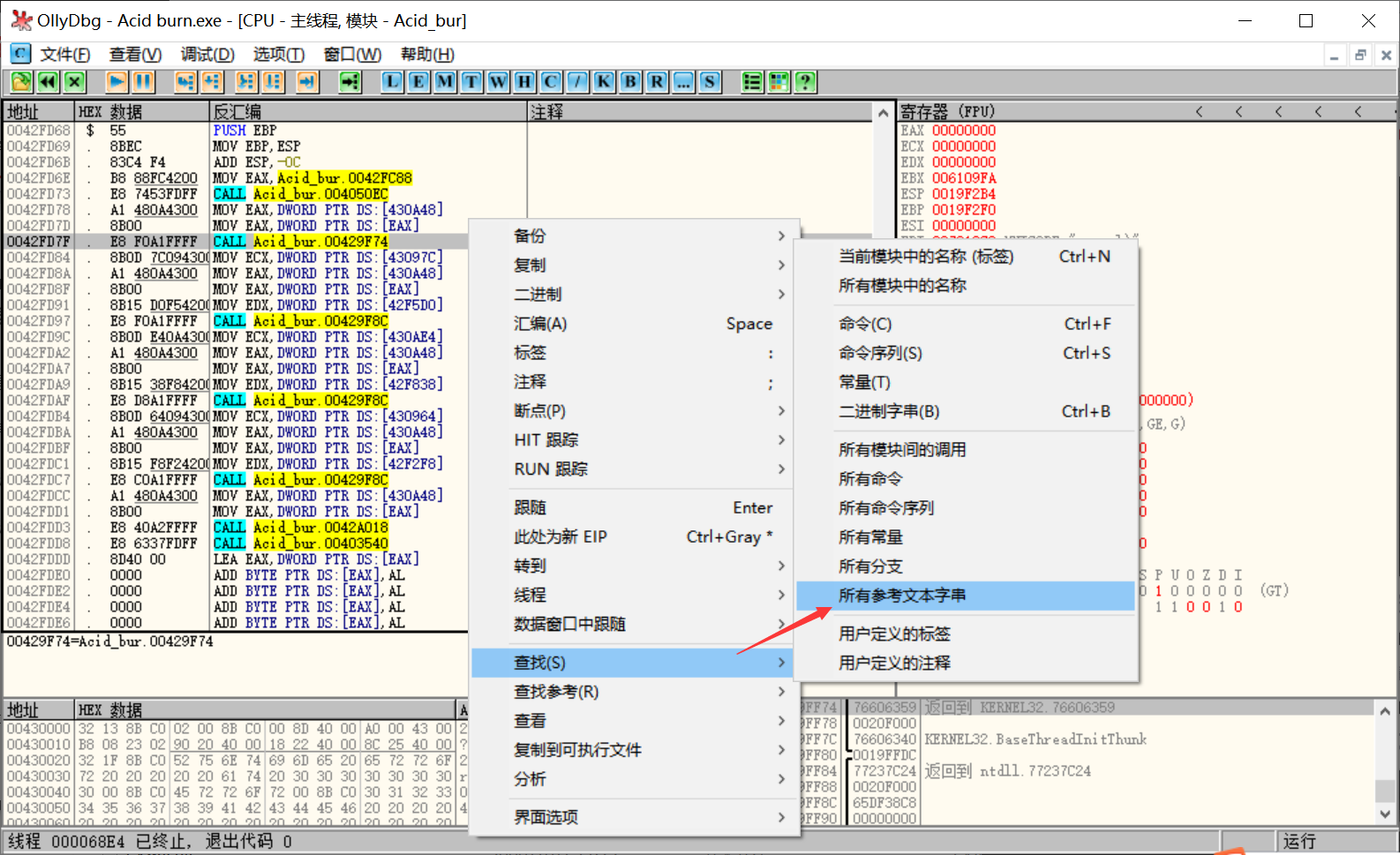Click the Execute till return icon
This screenshot has width=1400, height=855.
(x=307, y=82)
